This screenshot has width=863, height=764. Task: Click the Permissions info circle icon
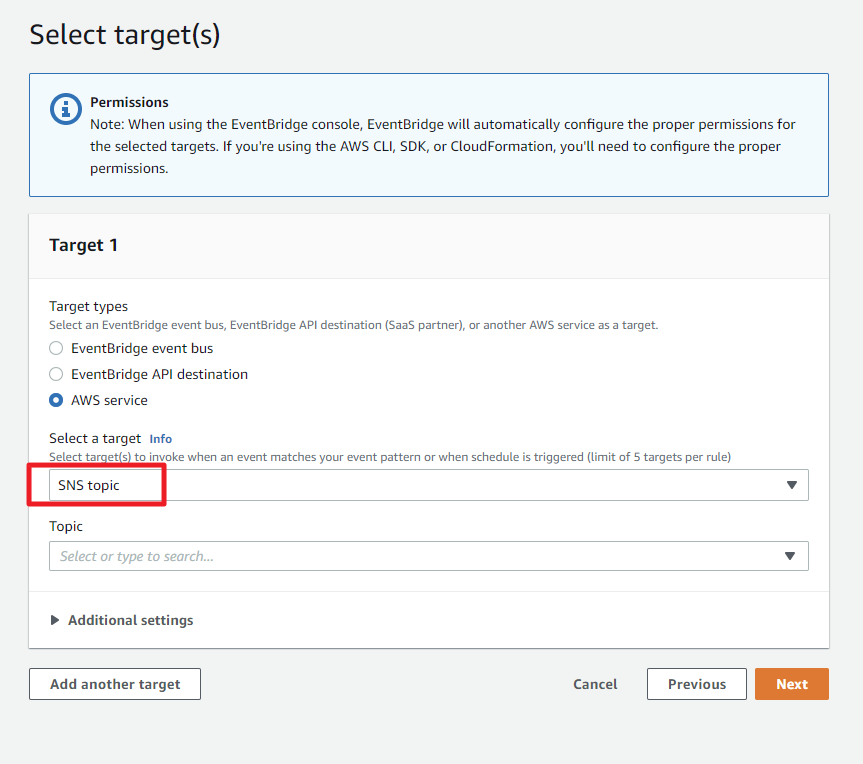click(66, 109)
